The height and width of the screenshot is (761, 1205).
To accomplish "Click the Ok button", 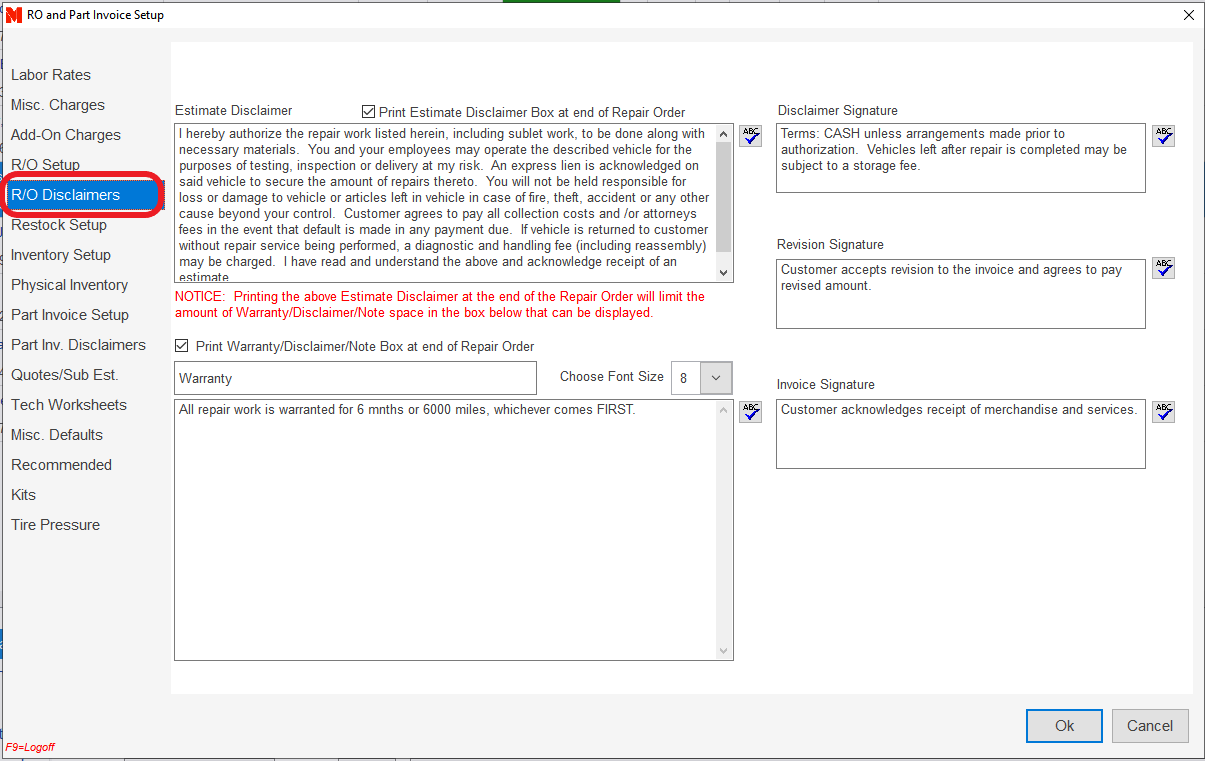I will coord(1064,726).
